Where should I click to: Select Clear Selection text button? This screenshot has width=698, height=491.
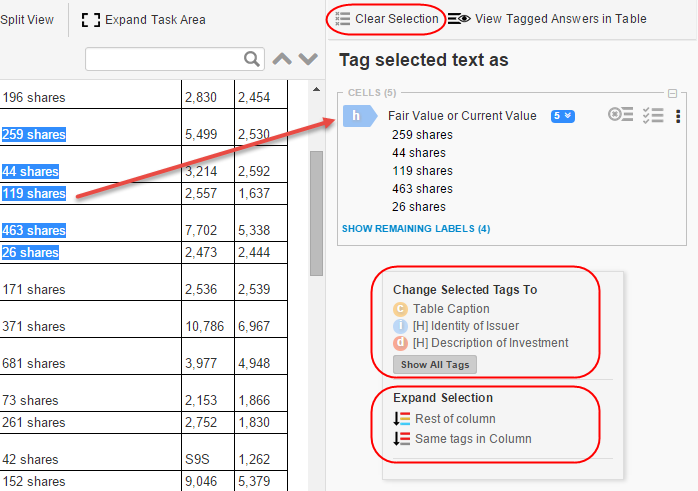click(397, 19)
